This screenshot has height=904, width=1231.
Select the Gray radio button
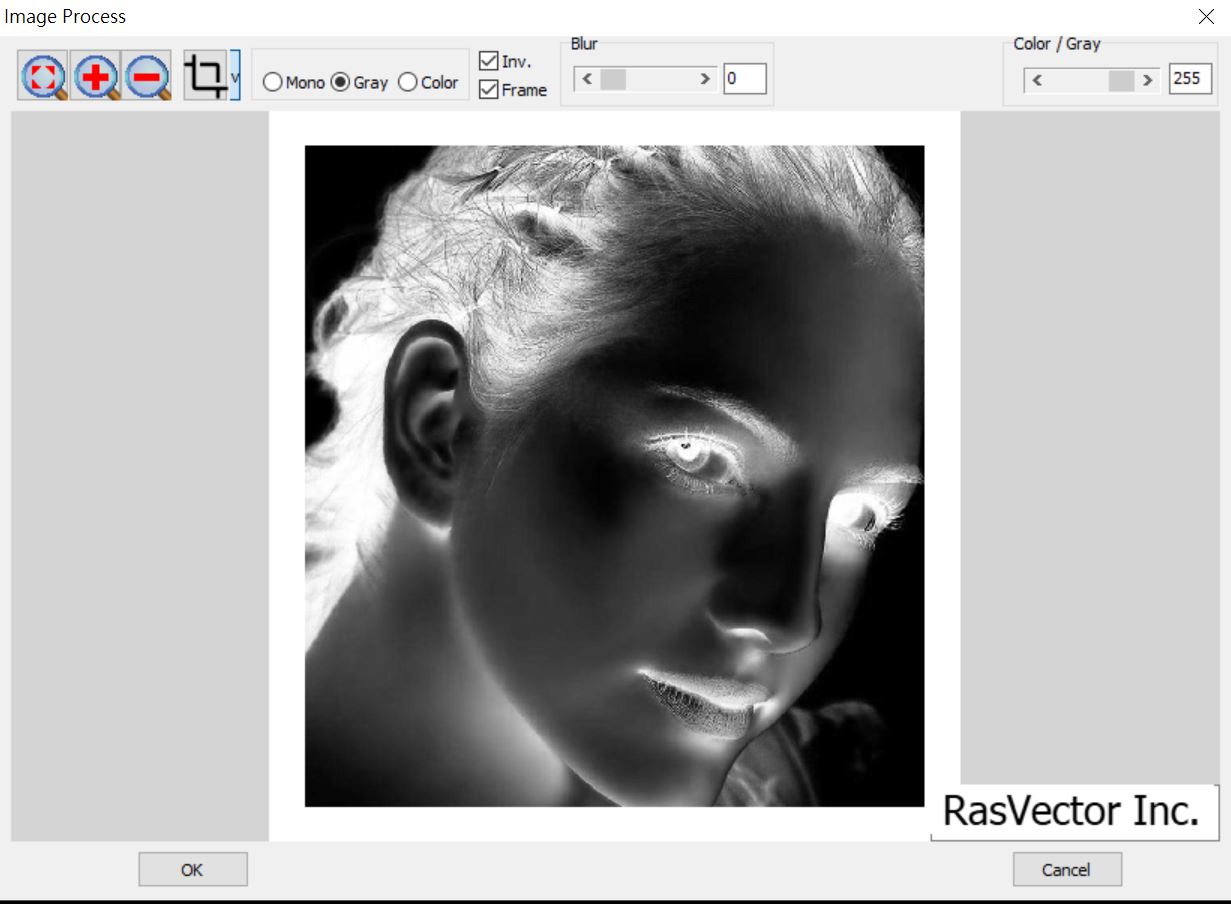point(341,84)
